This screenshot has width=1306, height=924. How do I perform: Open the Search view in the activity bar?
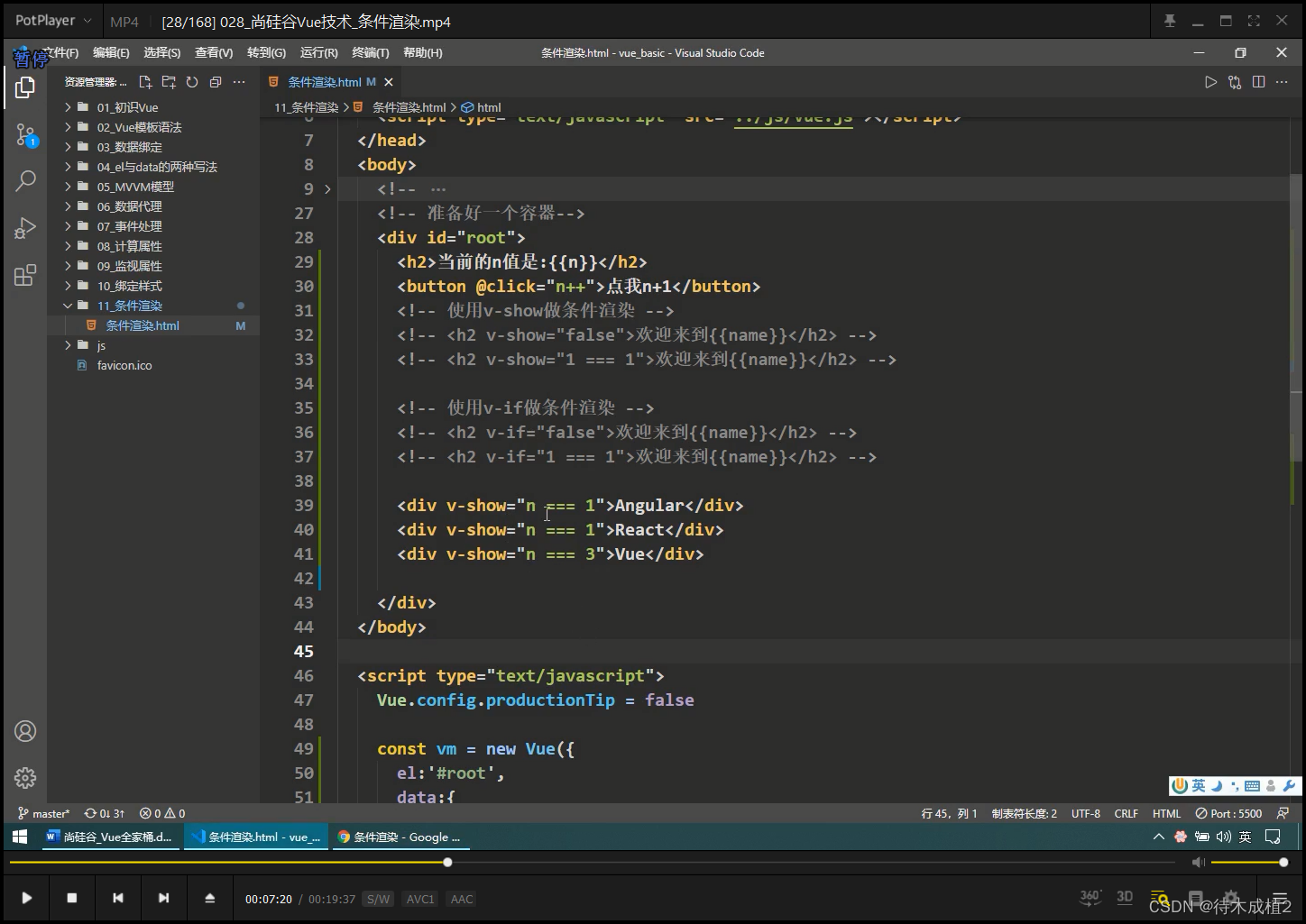(25, 181)
